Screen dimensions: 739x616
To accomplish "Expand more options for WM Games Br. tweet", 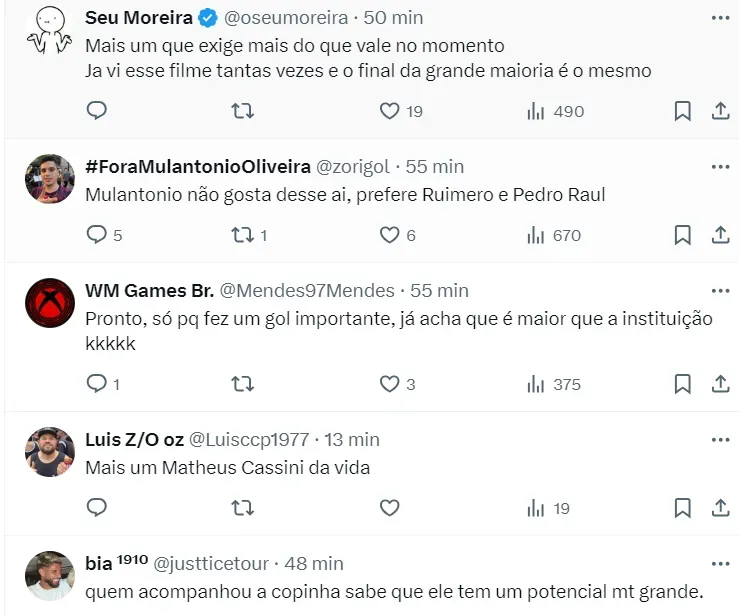I will coord(720,291).
